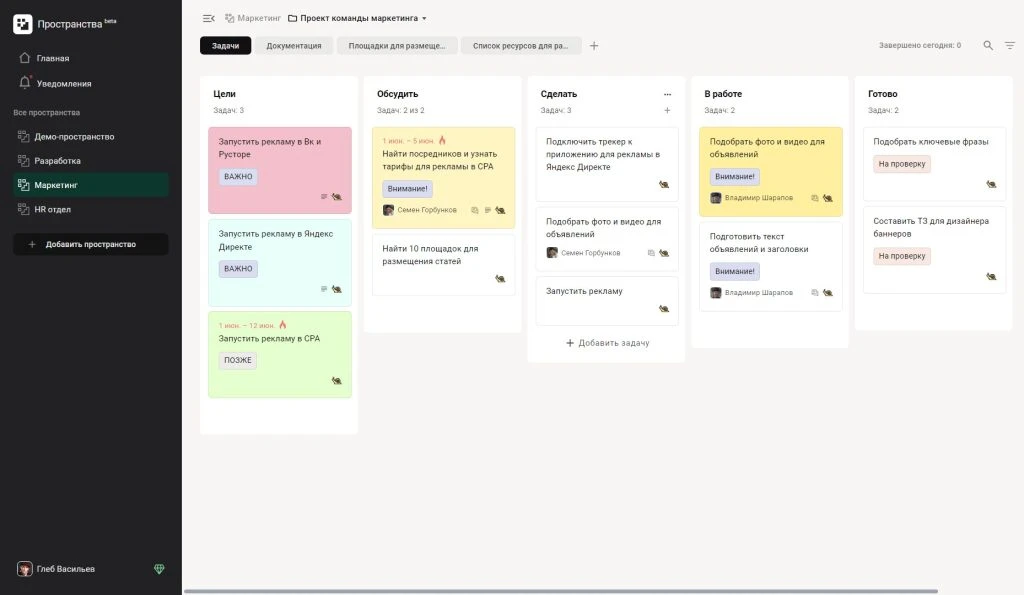Open the filter settings icon
This screenshot has height=595, width=1024.
(1009, 46)
